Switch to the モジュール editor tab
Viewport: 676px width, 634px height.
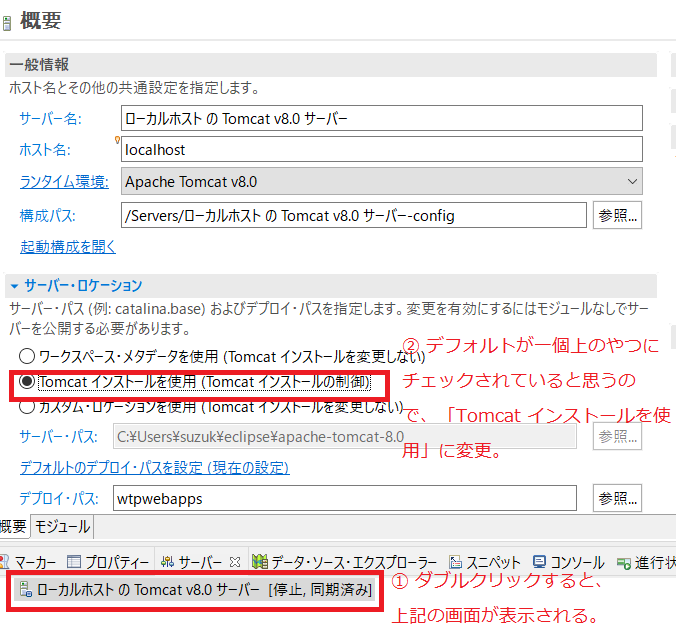tap(62, 526)
